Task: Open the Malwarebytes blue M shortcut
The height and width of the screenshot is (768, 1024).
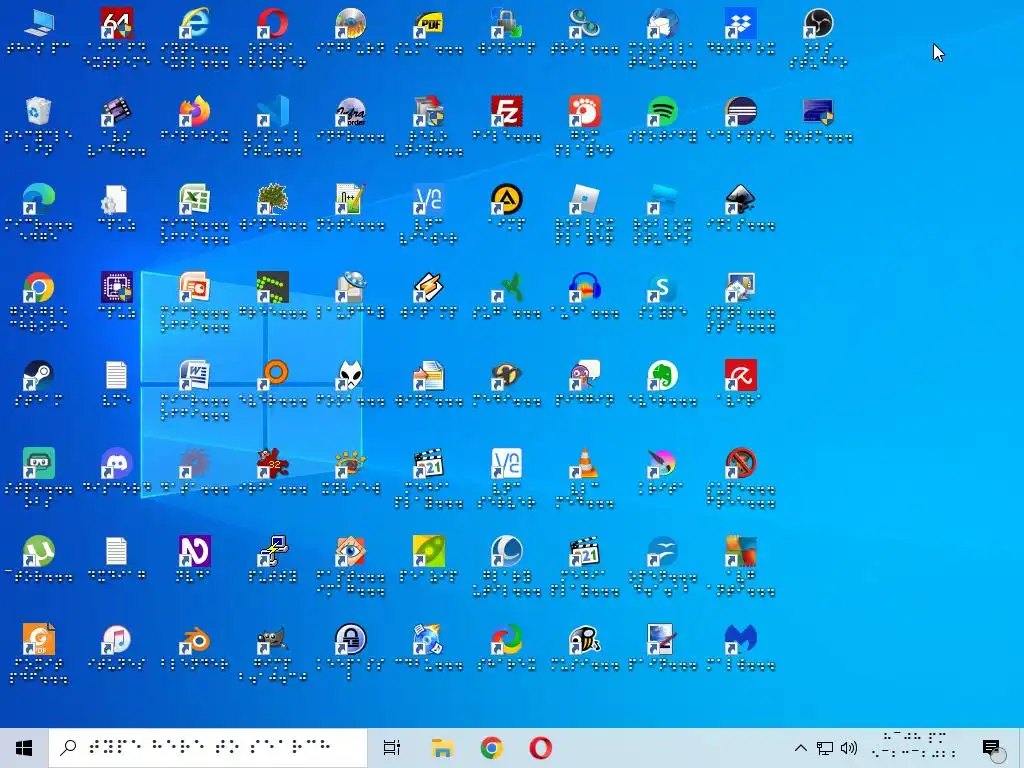Action: [740, 639]
